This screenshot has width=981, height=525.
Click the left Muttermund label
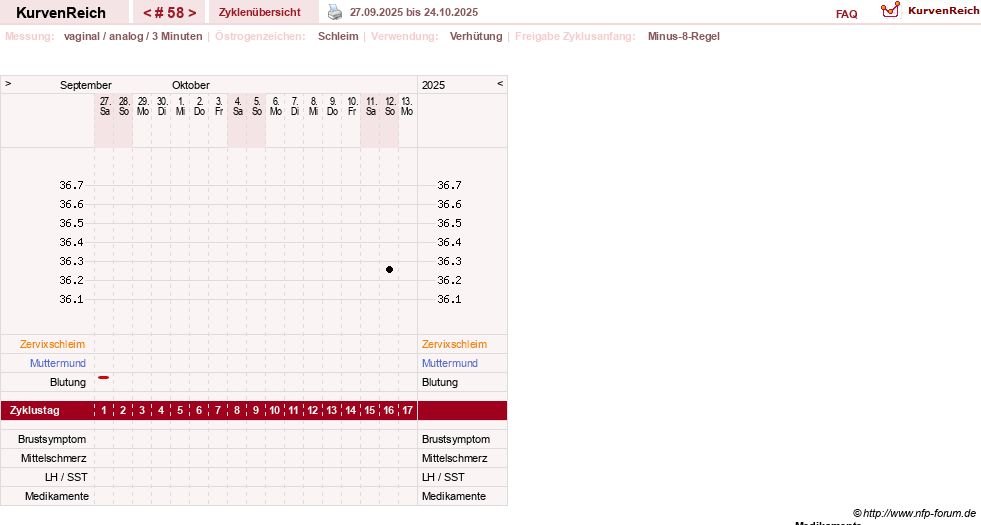click(58, 363)
